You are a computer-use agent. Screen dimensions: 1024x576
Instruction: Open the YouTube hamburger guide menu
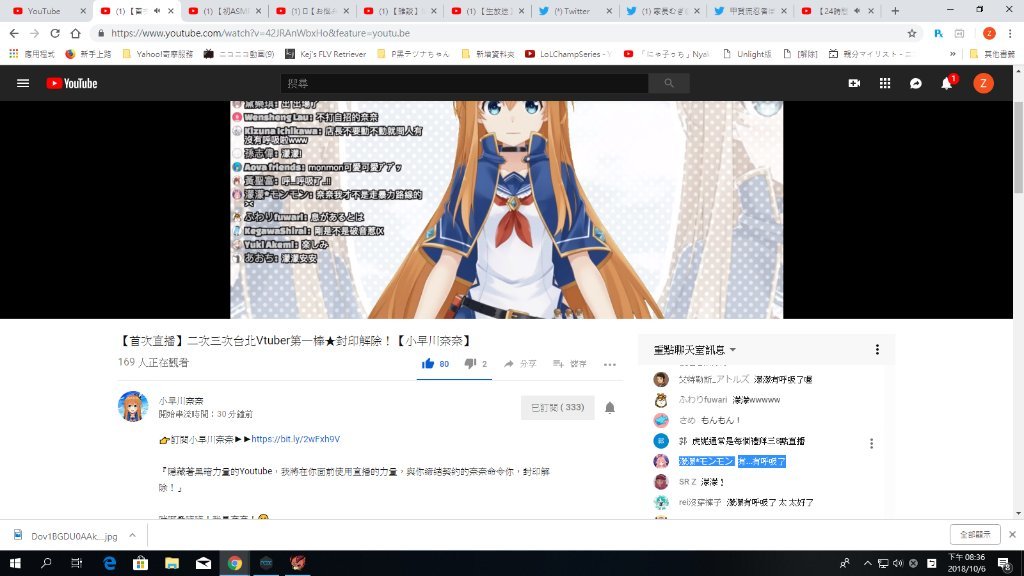tap(23, 83)
